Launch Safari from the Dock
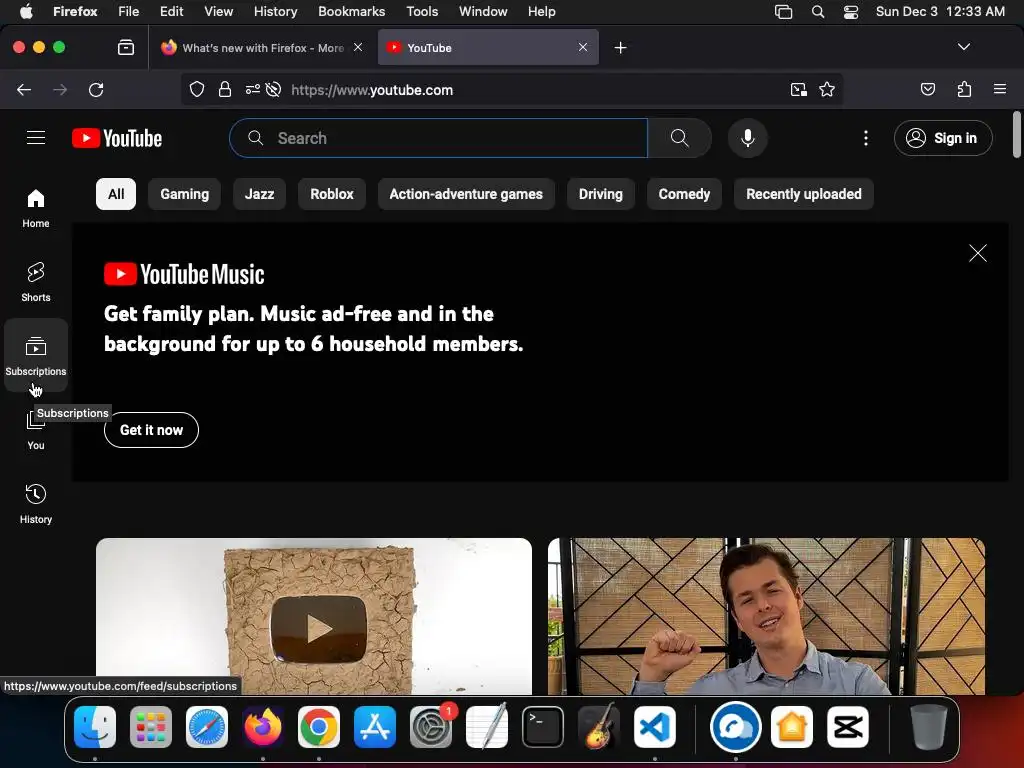1024x768 pixels. (207, 727)
